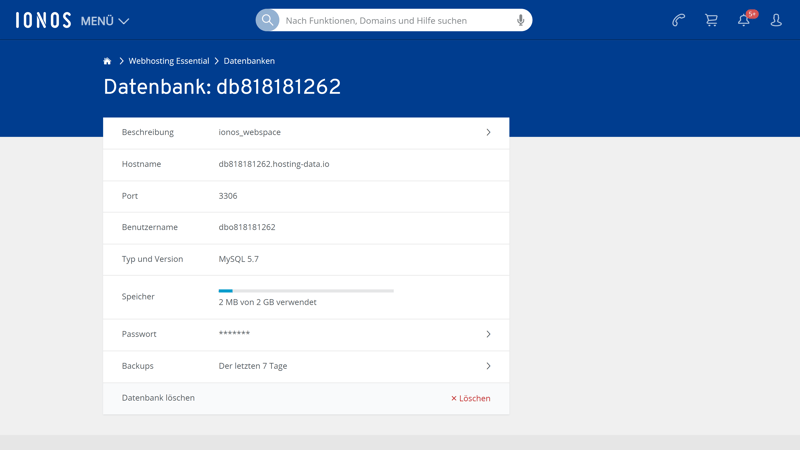Image resolution: width=800 pixels, height=450 pixels.
Task: Click the IONOS logo
Action: coord(43,20)
